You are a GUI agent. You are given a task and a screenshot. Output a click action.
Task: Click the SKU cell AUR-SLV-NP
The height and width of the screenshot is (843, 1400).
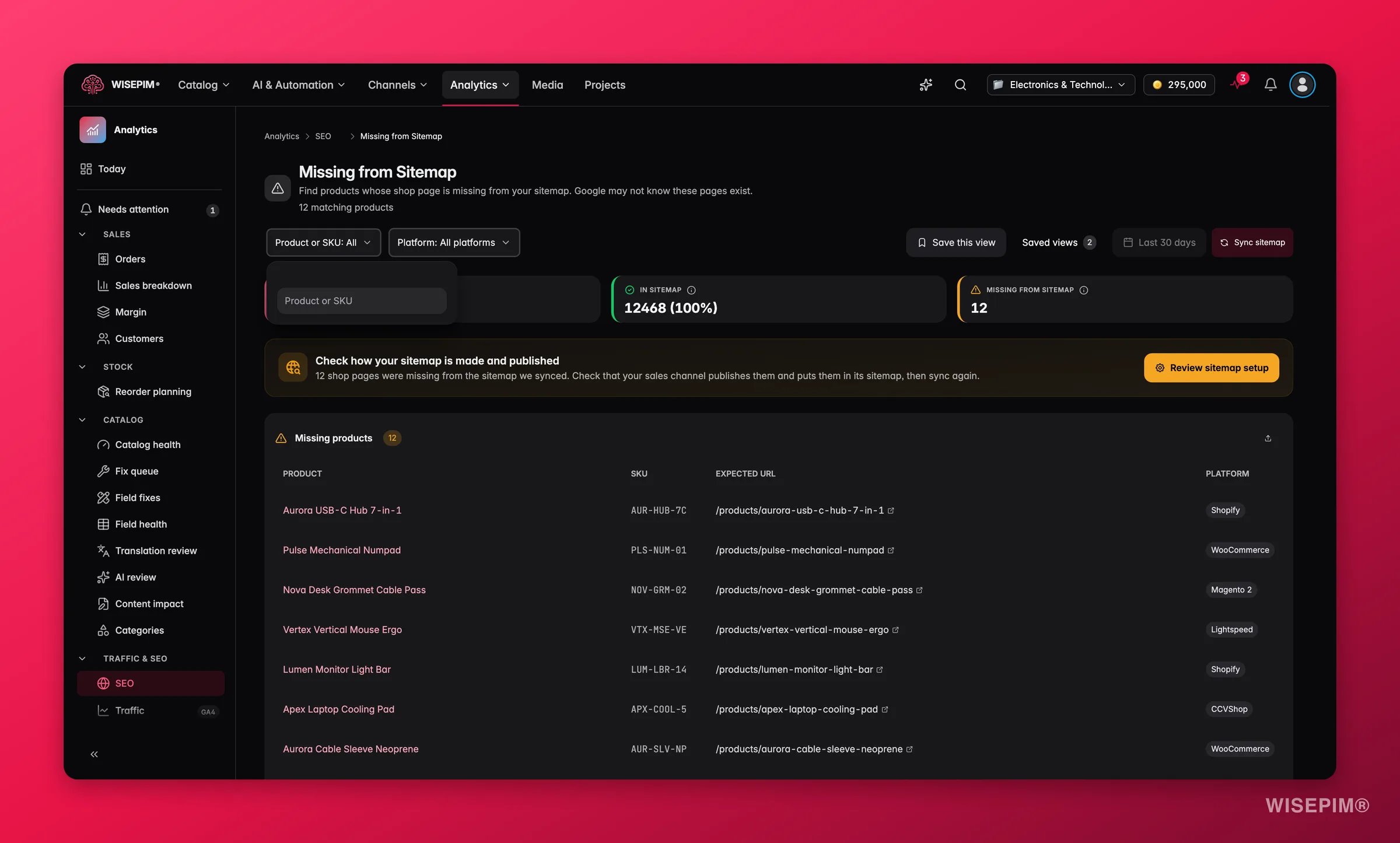659,748
